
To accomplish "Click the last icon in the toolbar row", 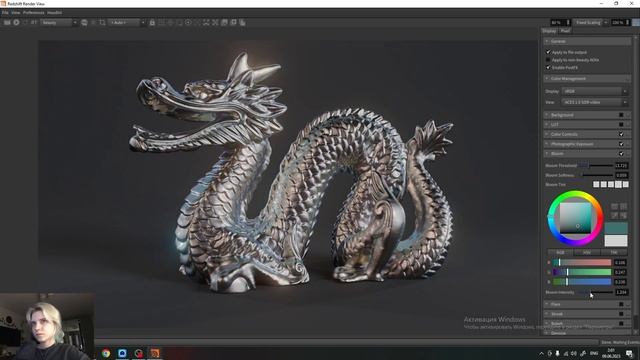I will click(x=242, y=23).
